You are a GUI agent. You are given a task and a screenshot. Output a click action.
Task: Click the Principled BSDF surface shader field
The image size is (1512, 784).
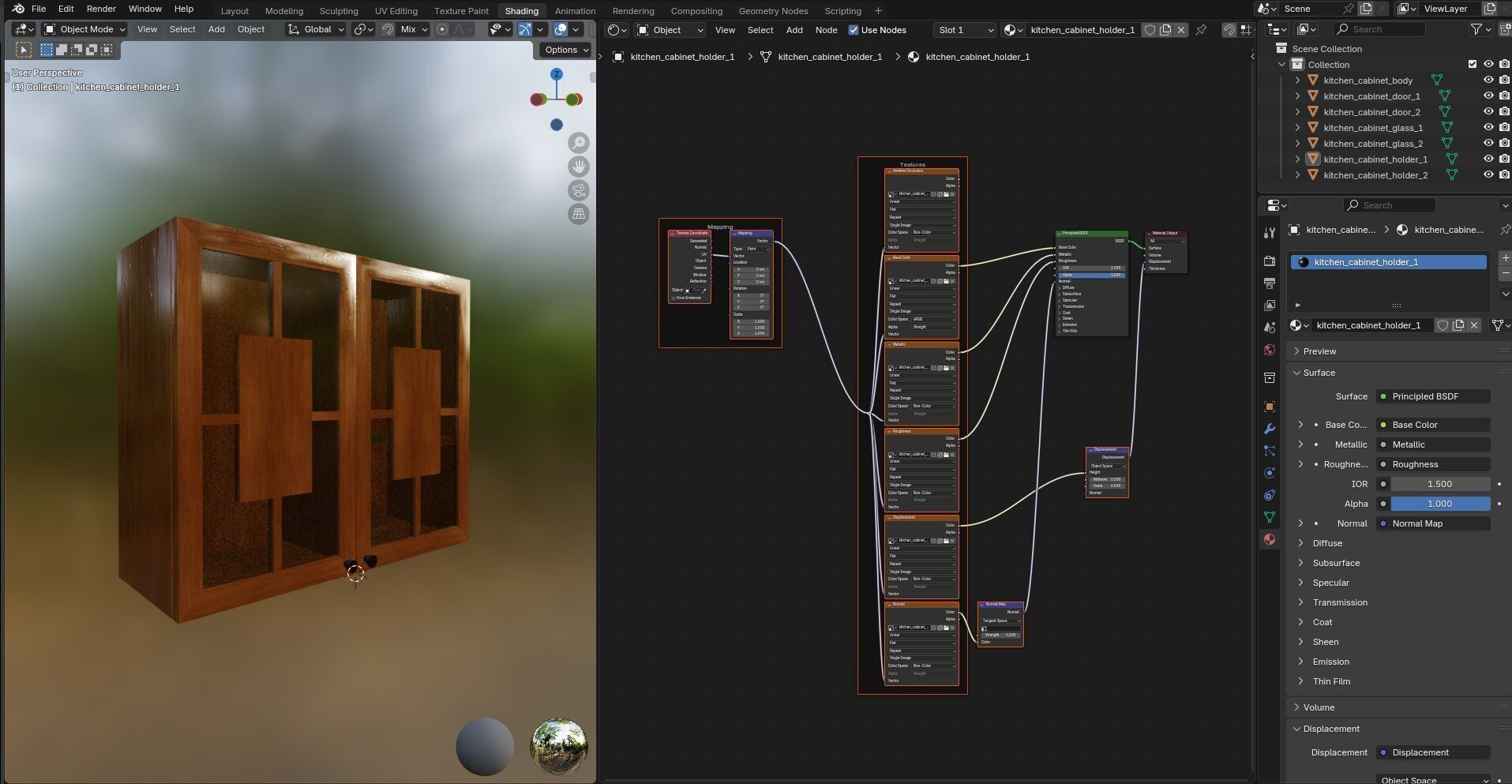point(1434,396)
